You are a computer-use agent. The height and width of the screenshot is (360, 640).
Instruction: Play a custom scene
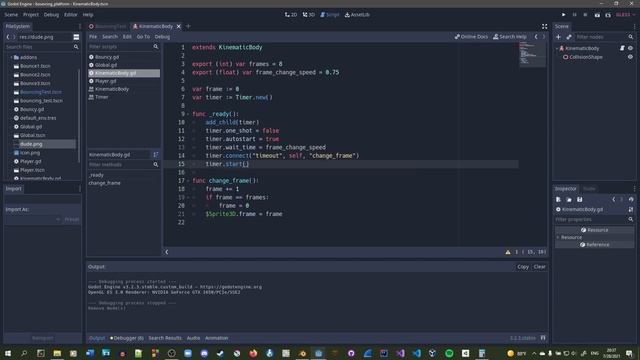click(x=608, y=15)
